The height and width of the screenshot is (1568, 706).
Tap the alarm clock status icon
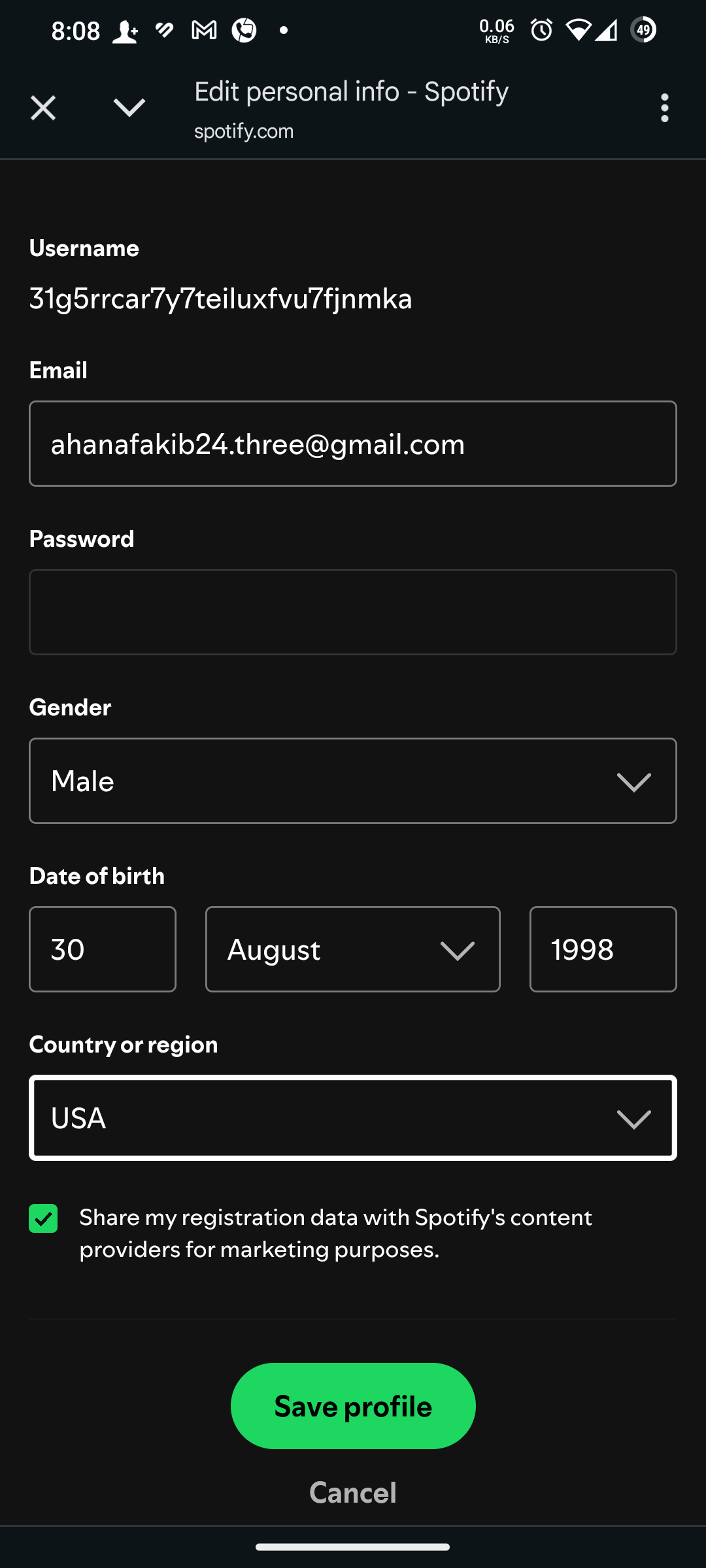coord(541,30)
